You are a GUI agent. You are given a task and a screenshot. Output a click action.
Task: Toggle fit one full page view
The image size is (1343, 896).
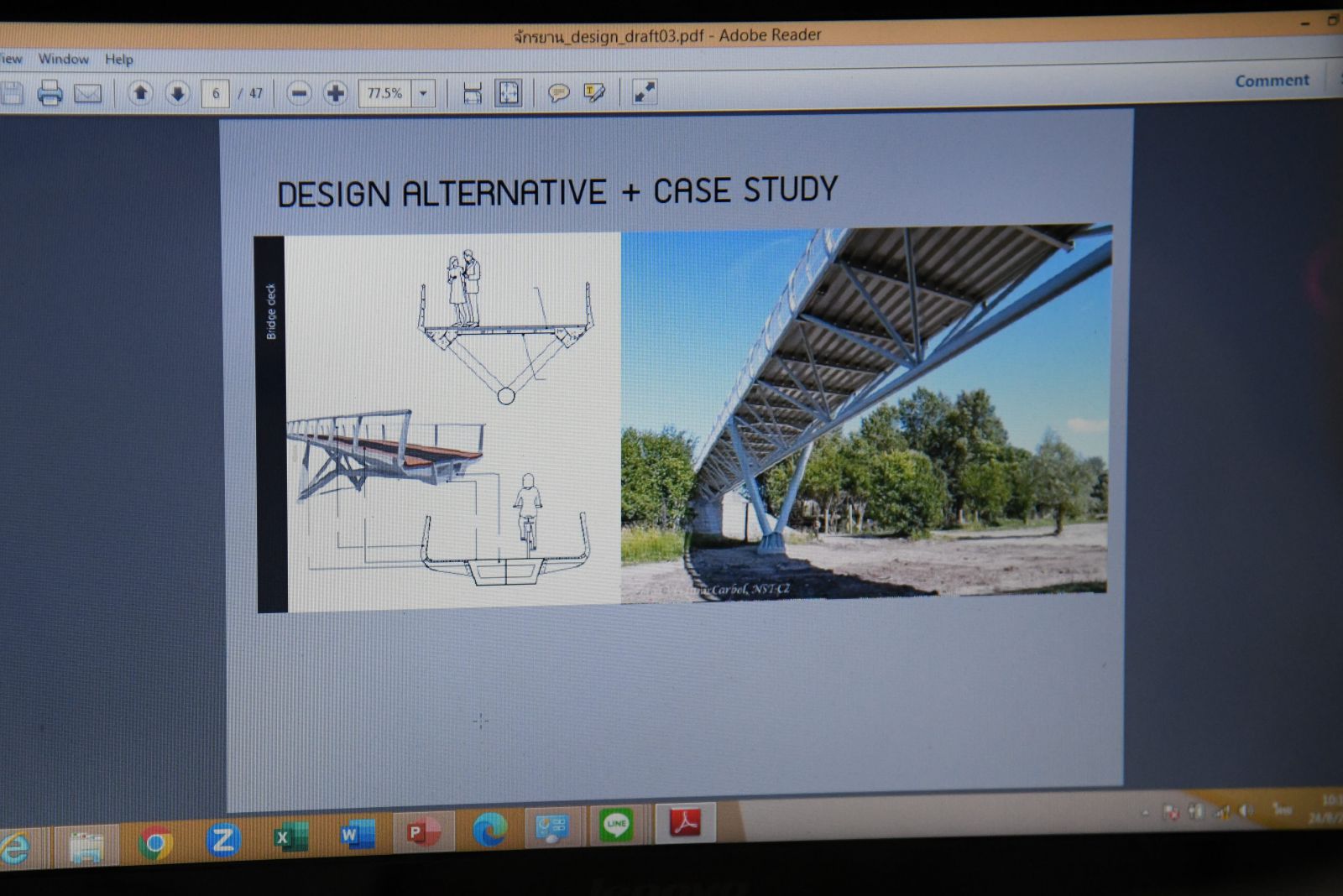509,93
